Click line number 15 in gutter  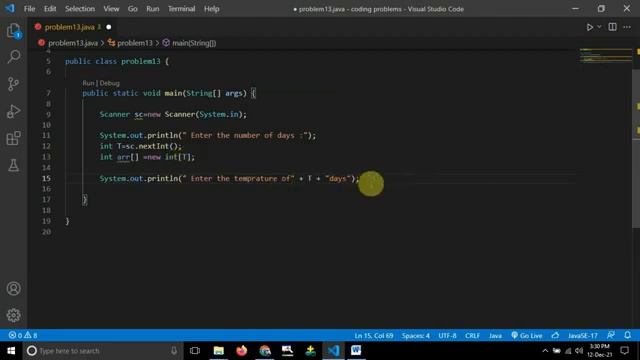[x=47, y=178]
